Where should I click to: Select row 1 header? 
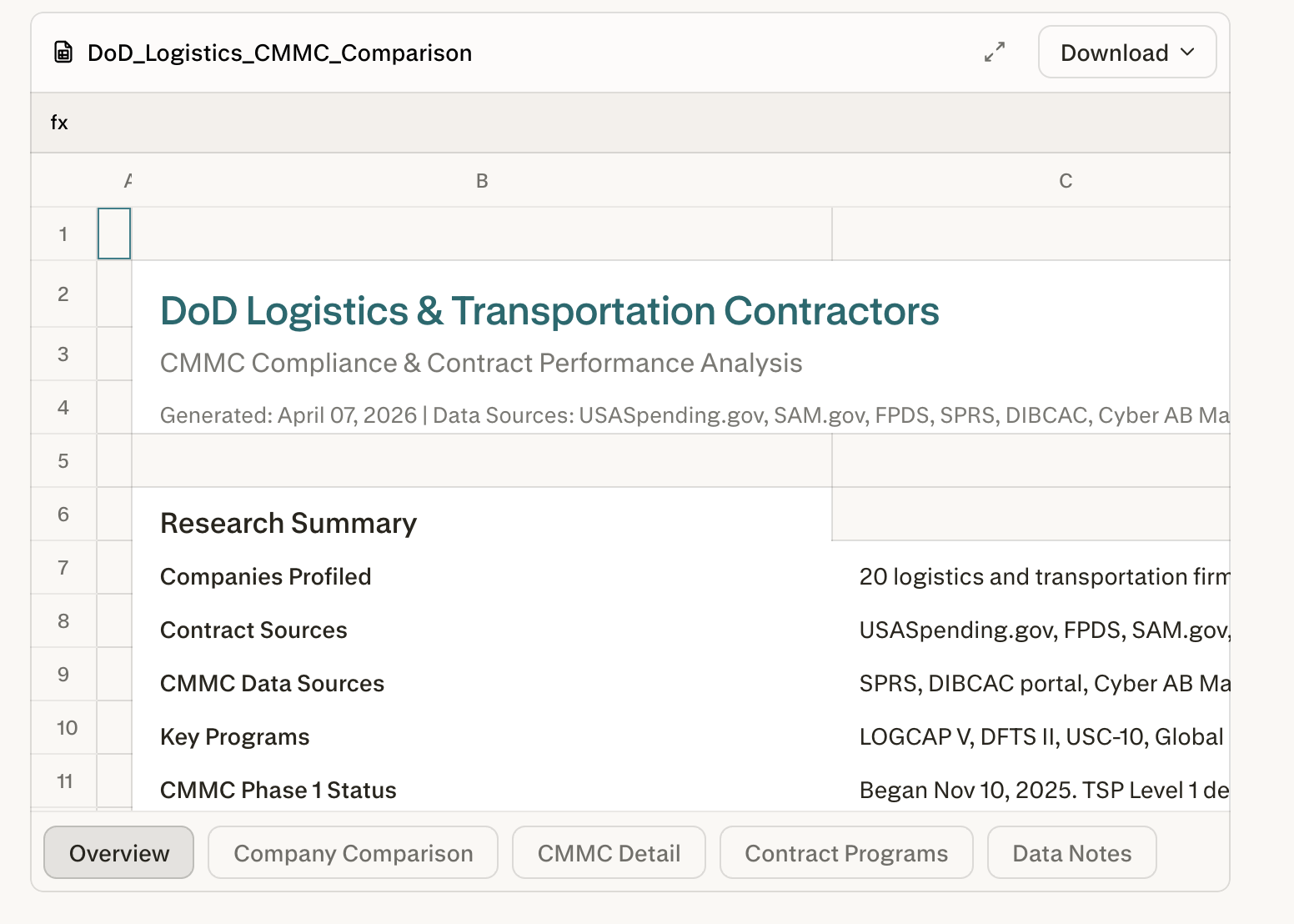[x=63, y=234]
